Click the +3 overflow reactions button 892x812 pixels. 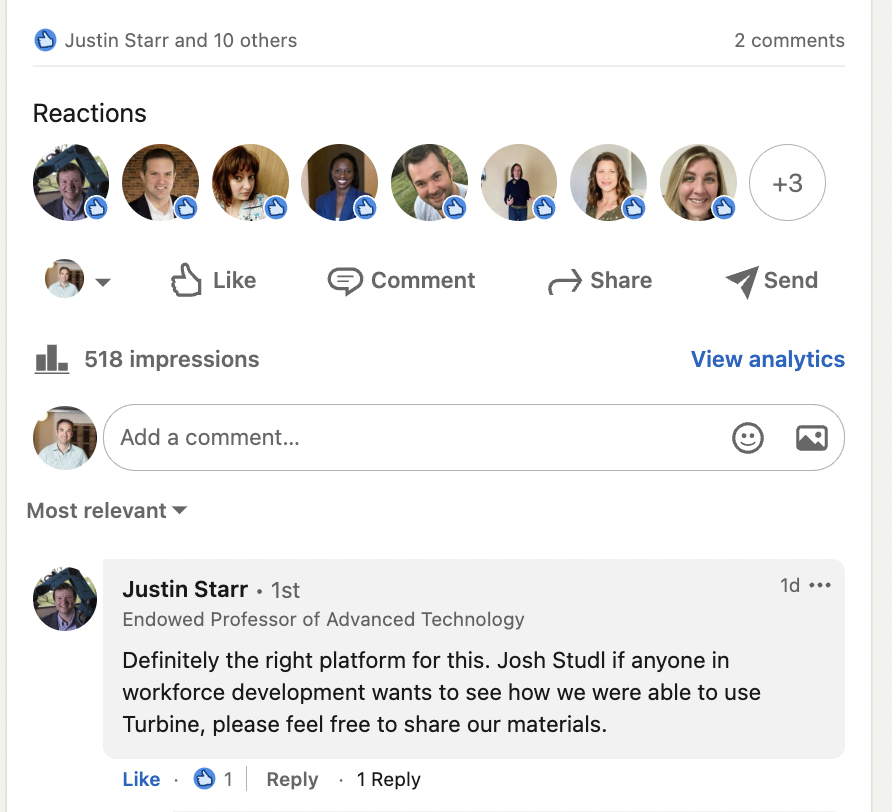click(x=787, y=182)
